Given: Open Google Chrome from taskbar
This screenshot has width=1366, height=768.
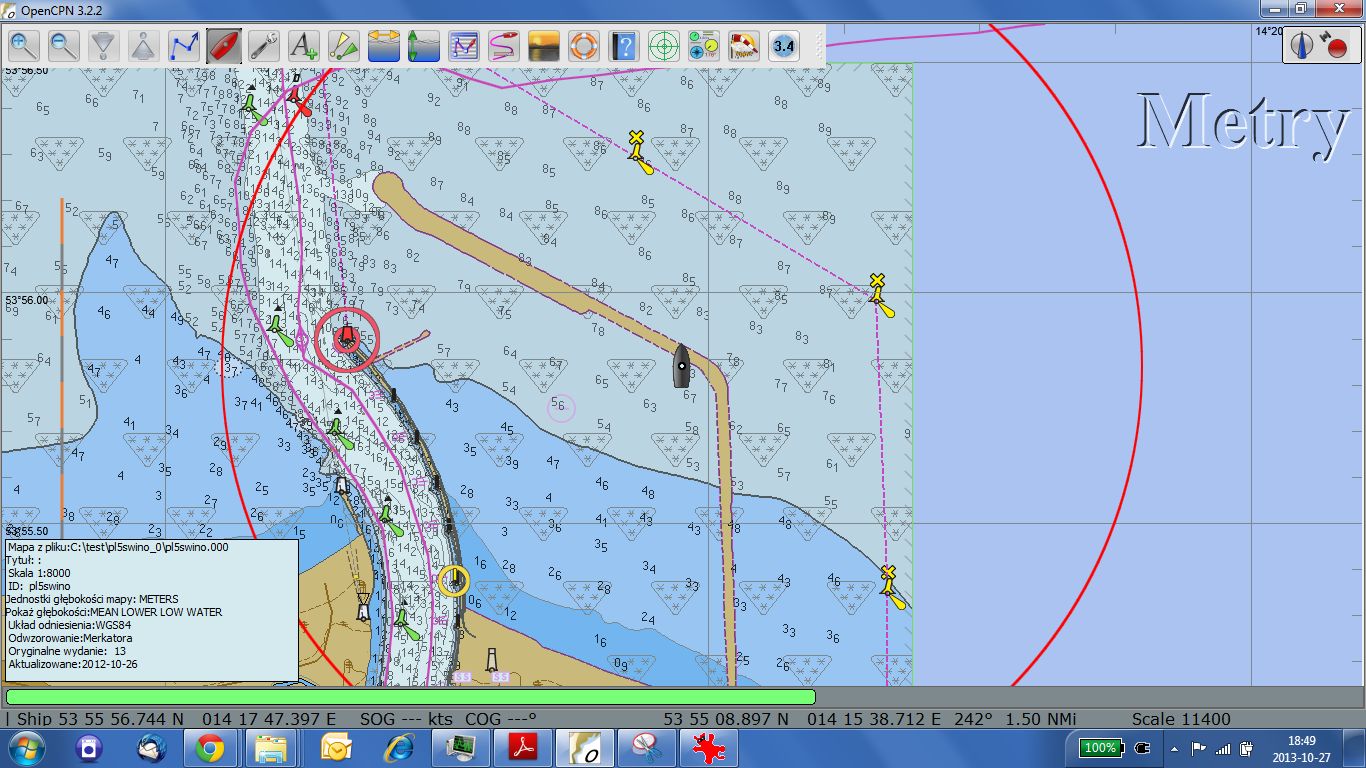Looking at the screenshot, I should coord(209,747).
